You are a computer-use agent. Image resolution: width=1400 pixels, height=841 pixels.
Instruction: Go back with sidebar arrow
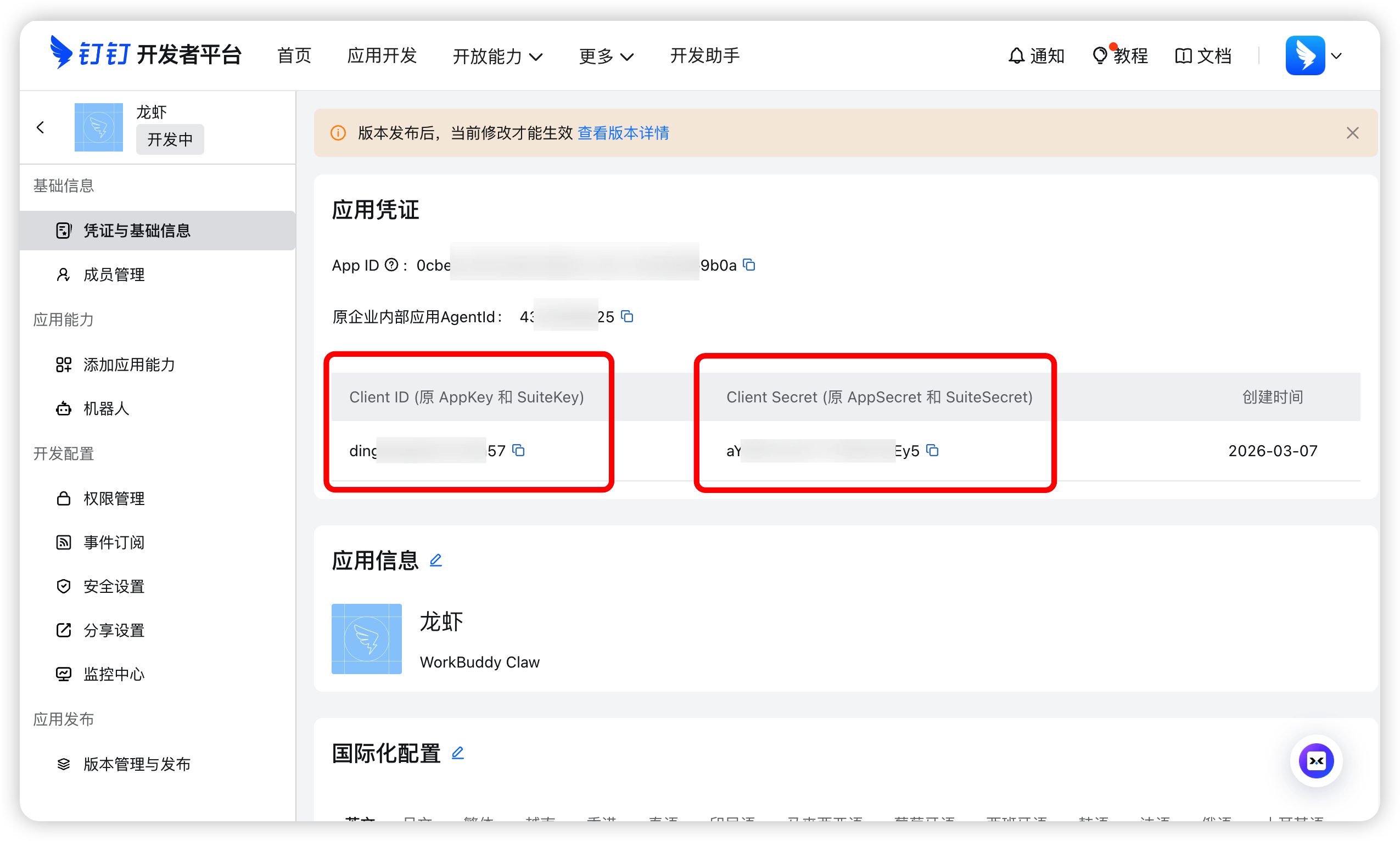tap(40, 127)
